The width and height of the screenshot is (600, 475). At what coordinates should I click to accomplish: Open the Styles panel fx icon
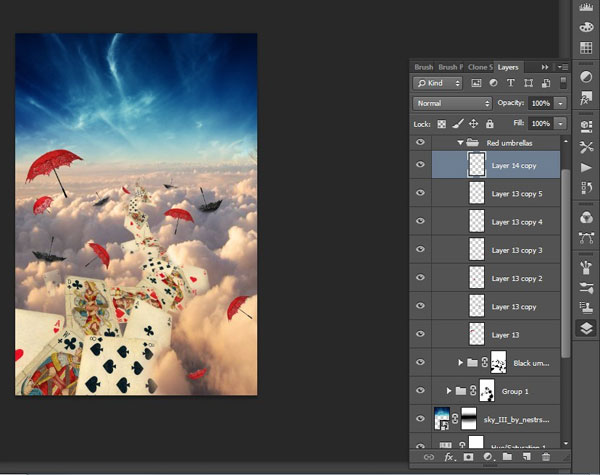click(x=586, y=98)
